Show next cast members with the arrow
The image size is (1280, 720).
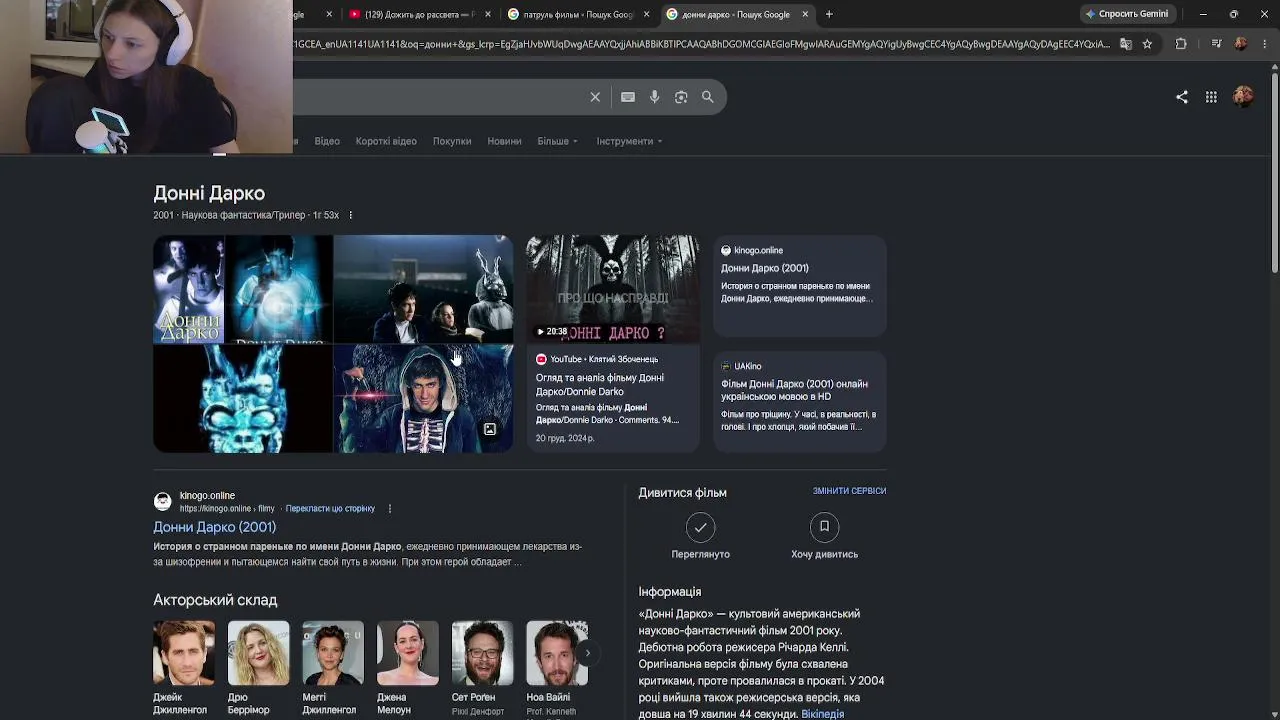[x=587, y=653]
